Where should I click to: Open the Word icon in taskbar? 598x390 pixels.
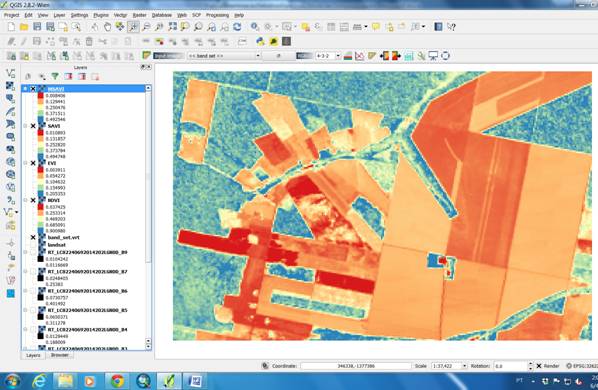[195, 381]
